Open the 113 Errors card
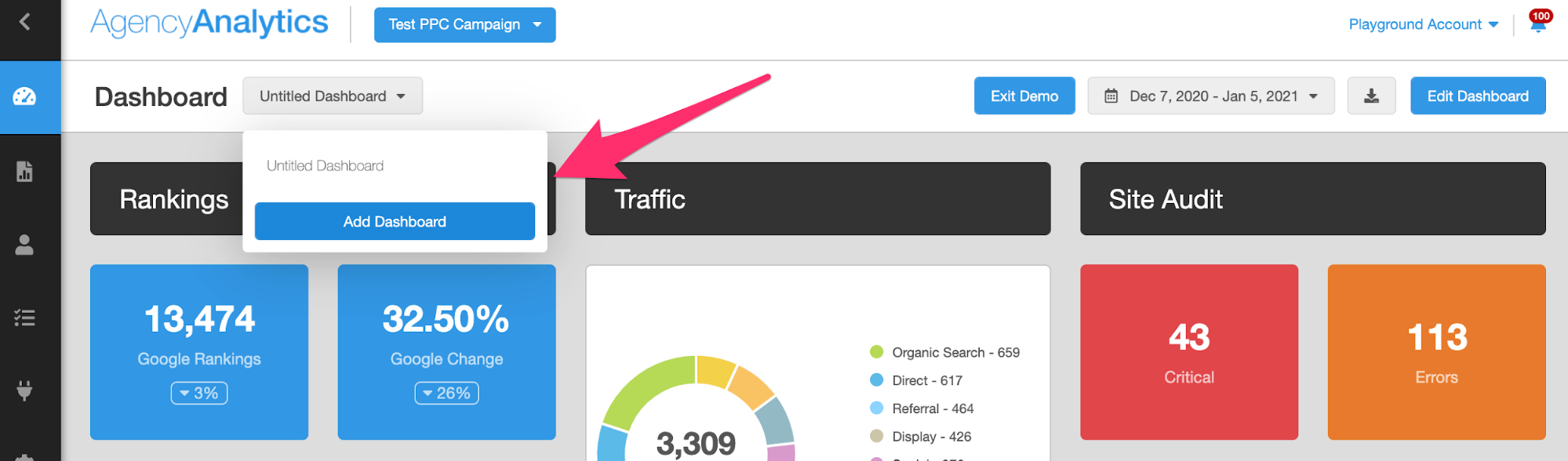This screenshot has width=1568, height=461. tap(1436, 352)
